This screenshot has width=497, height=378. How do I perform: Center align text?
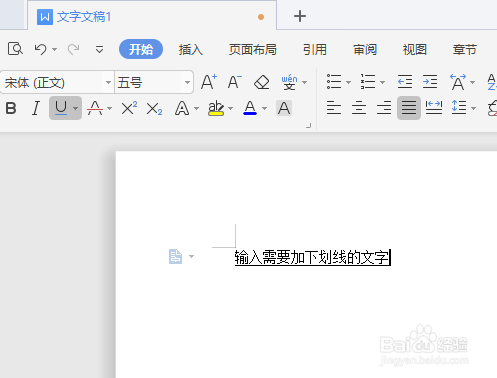coord(359,108)
